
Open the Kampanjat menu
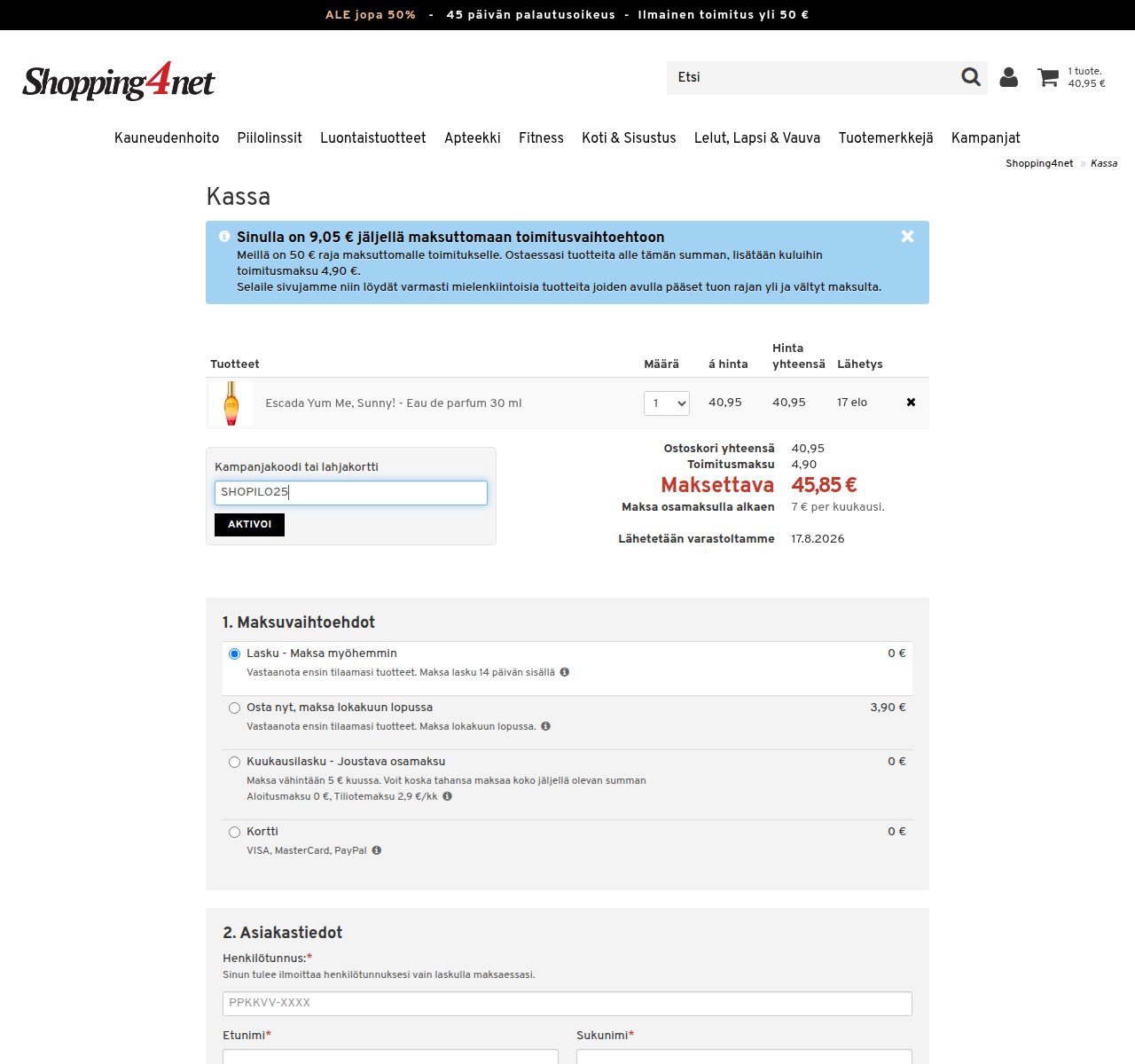(x=986, y=137)
